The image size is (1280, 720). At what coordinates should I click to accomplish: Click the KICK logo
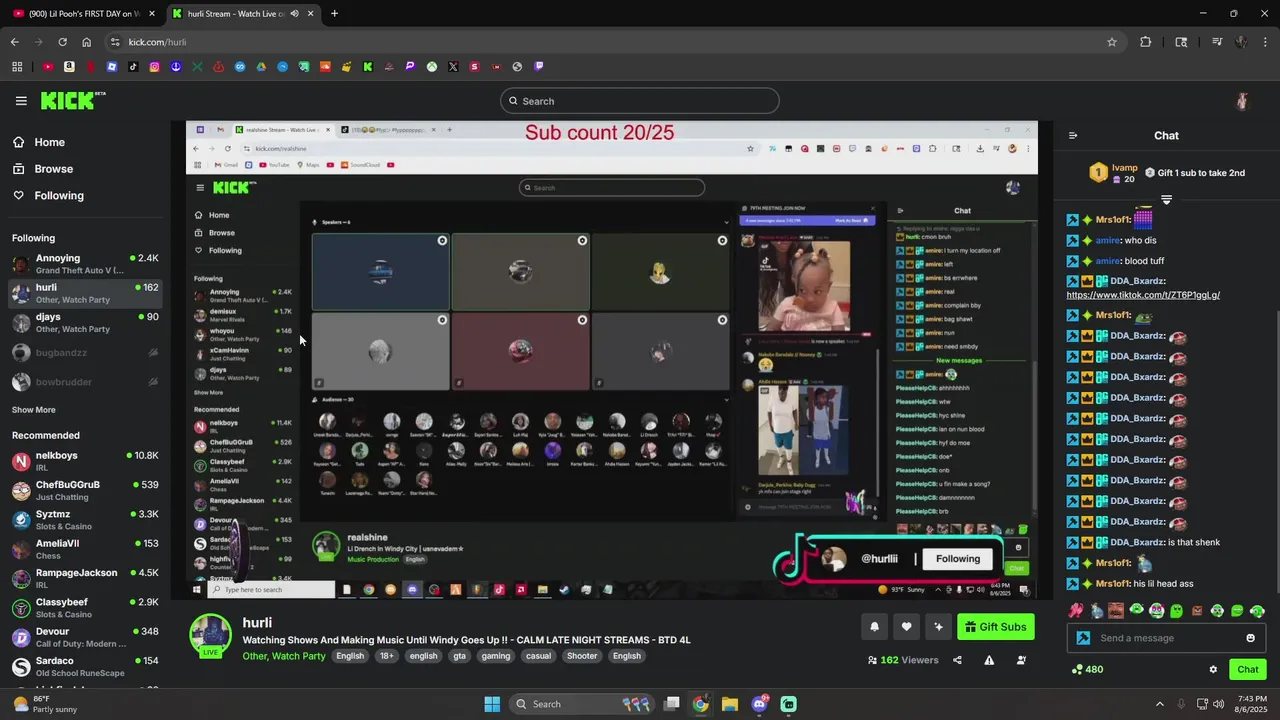tap(72, 100)
